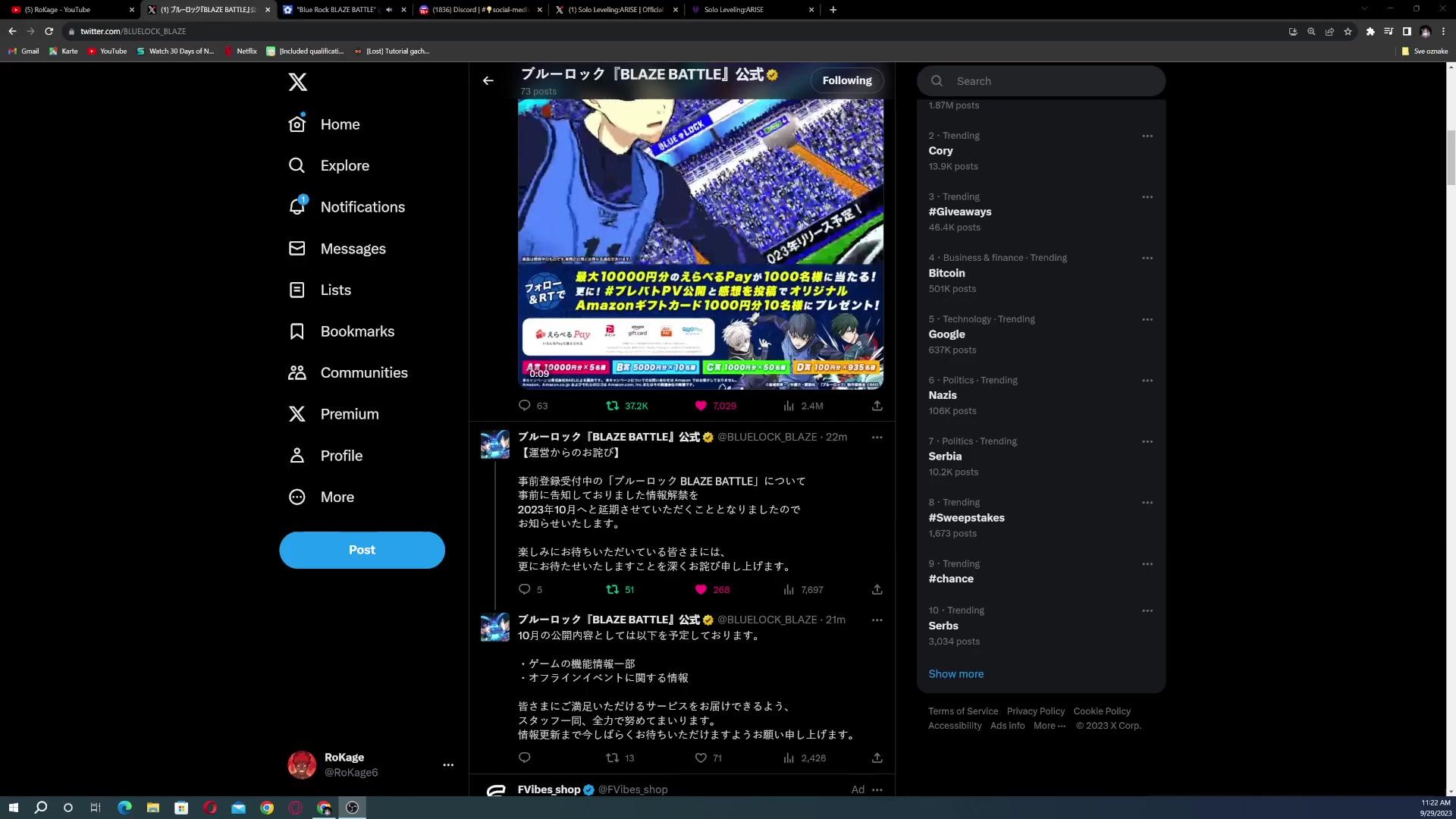This screenshot has height=819, width=1456.
Task: Toggle Following button on BLAZE BATTLE account
Action: pos(846,80)
